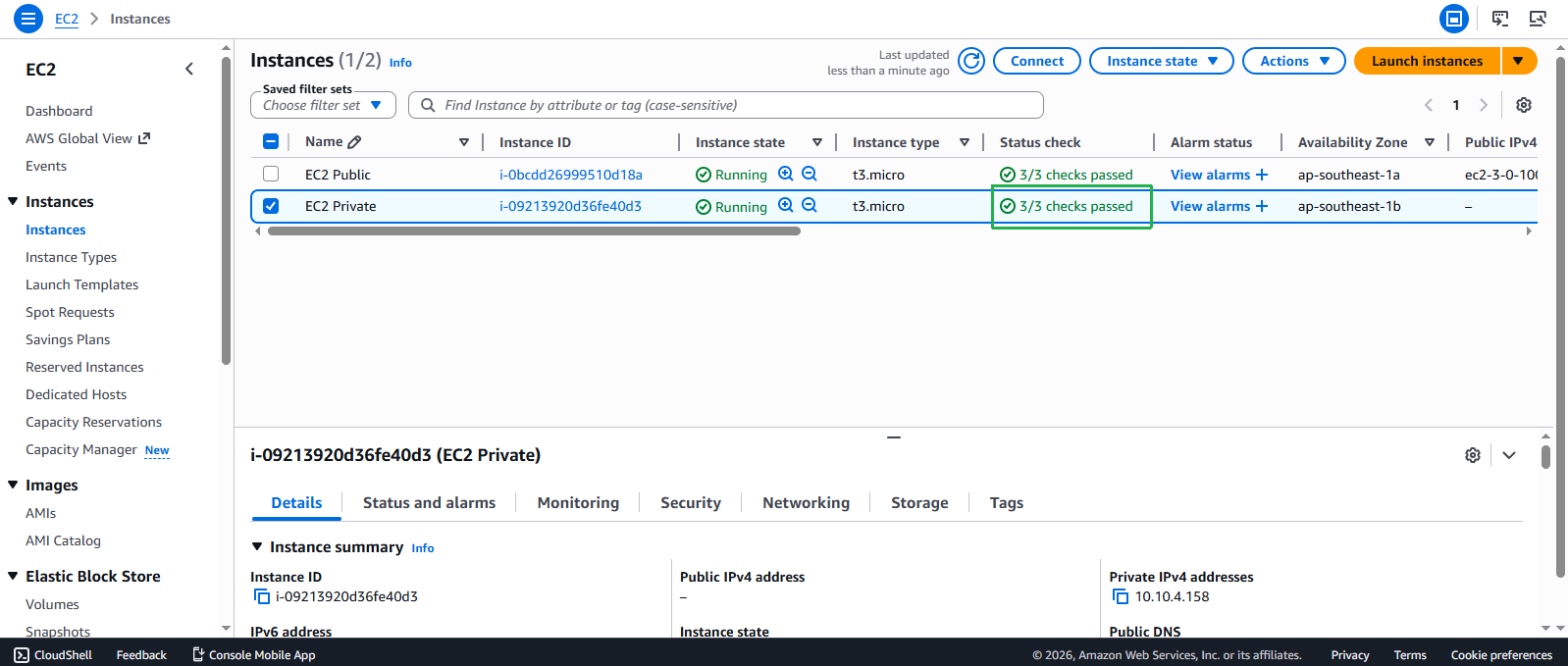Viewport: 1568px width, 666px height.
Task: Zoom out filter on EC2 Public state
Action: coord(810,174)
